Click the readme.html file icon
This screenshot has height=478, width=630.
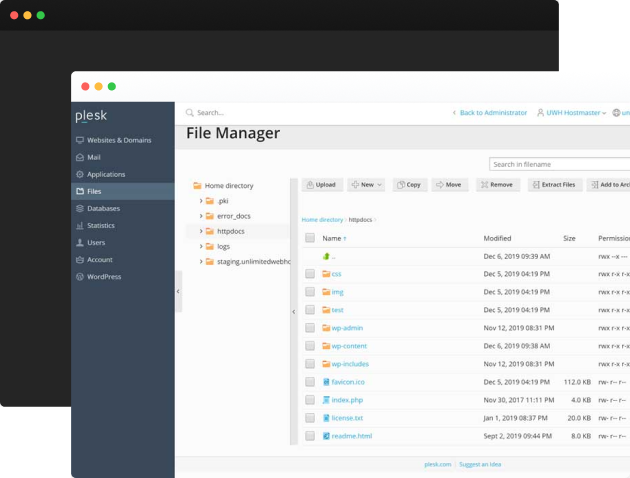(x=326, y=436)
